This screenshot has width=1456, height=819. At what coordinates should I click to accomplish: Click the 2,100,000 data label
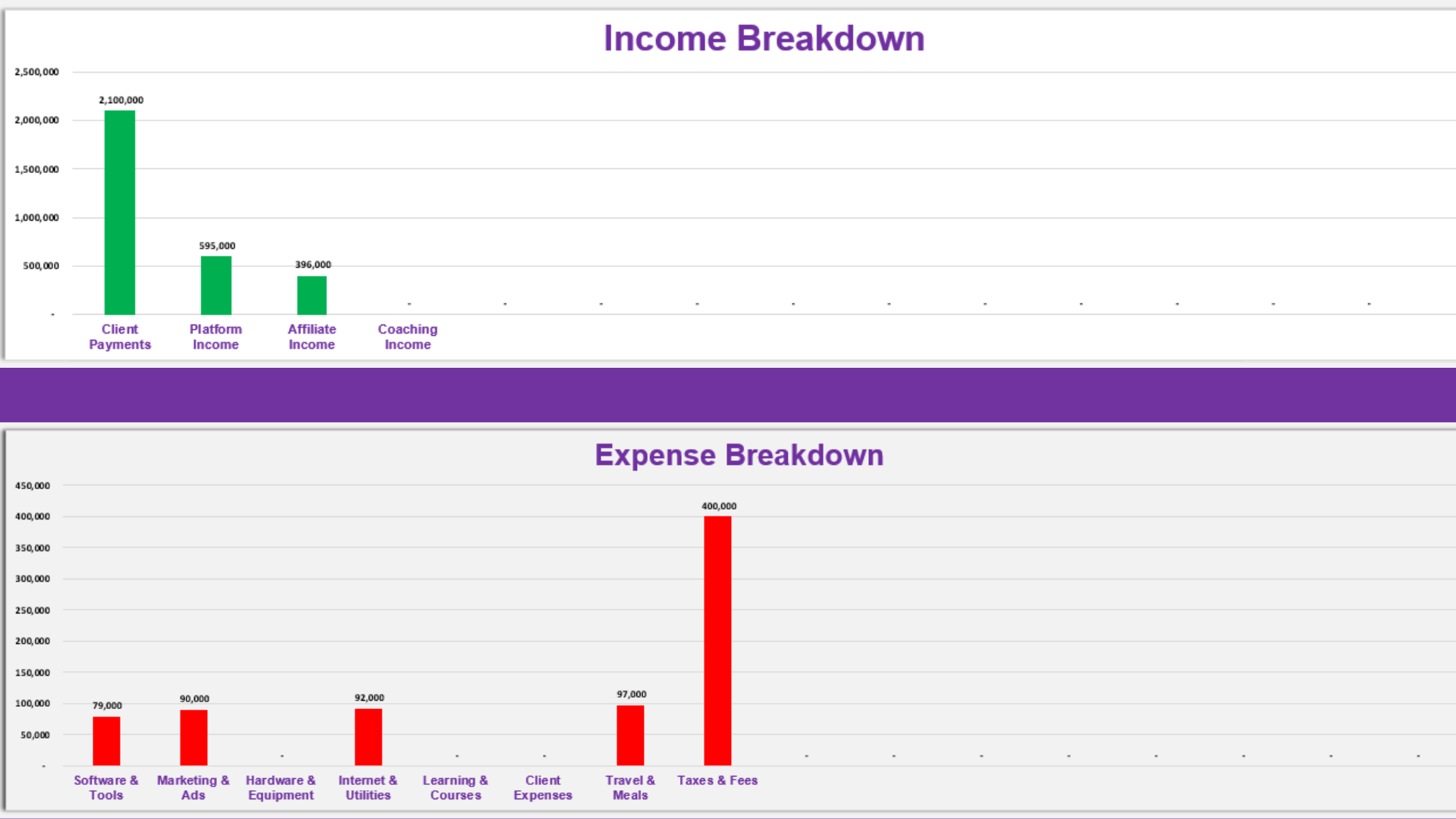click(120, 99)
